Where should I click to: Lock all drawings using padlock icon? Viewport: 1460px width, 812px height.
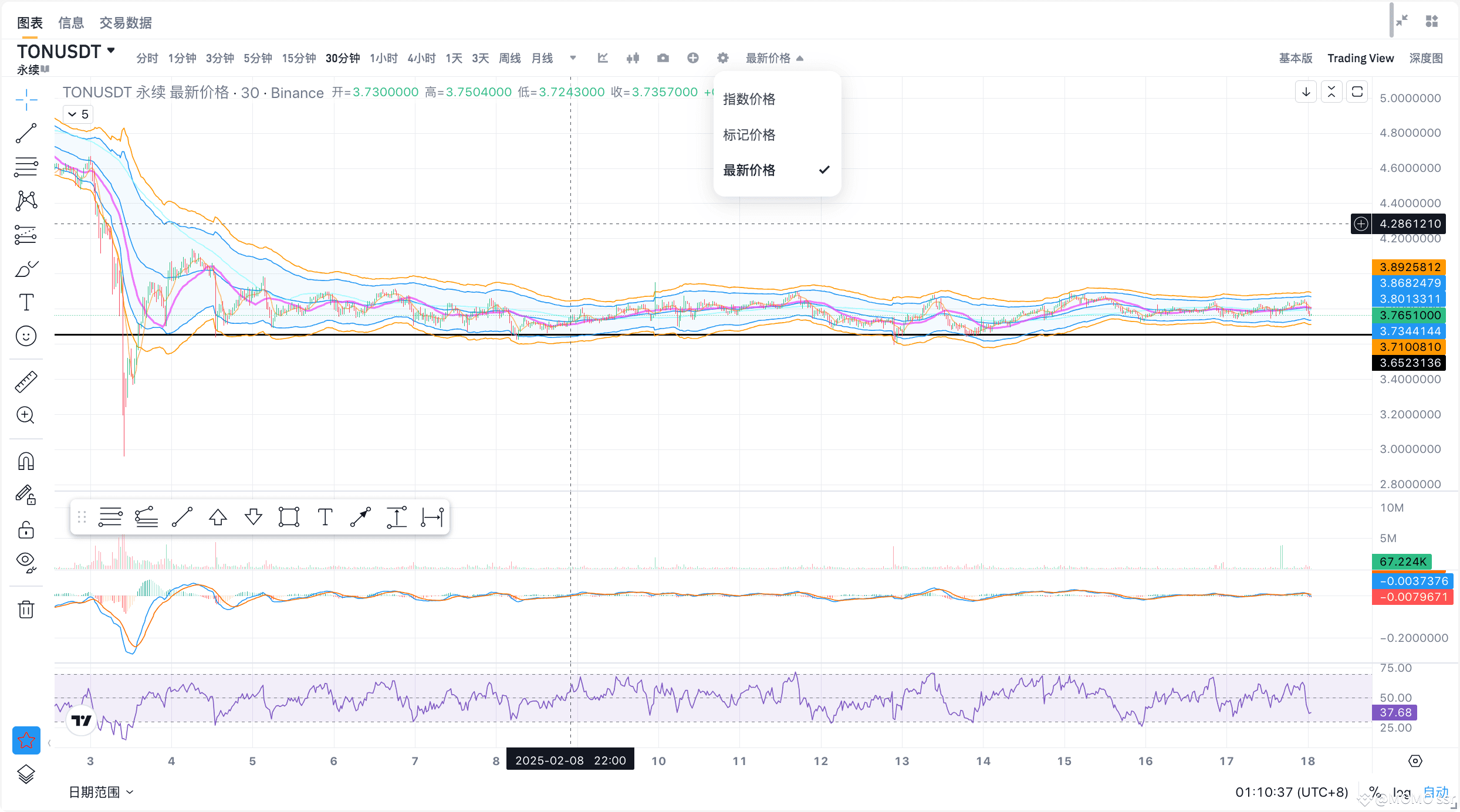click(x=26, y=530)
